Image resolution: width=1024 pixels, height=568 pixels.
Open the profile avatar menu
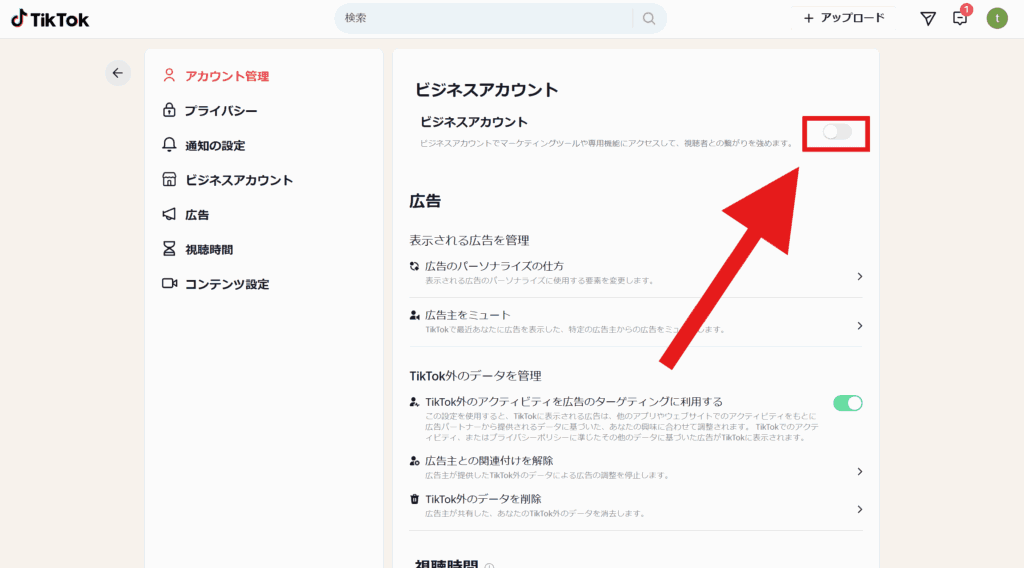coord(997,18)
